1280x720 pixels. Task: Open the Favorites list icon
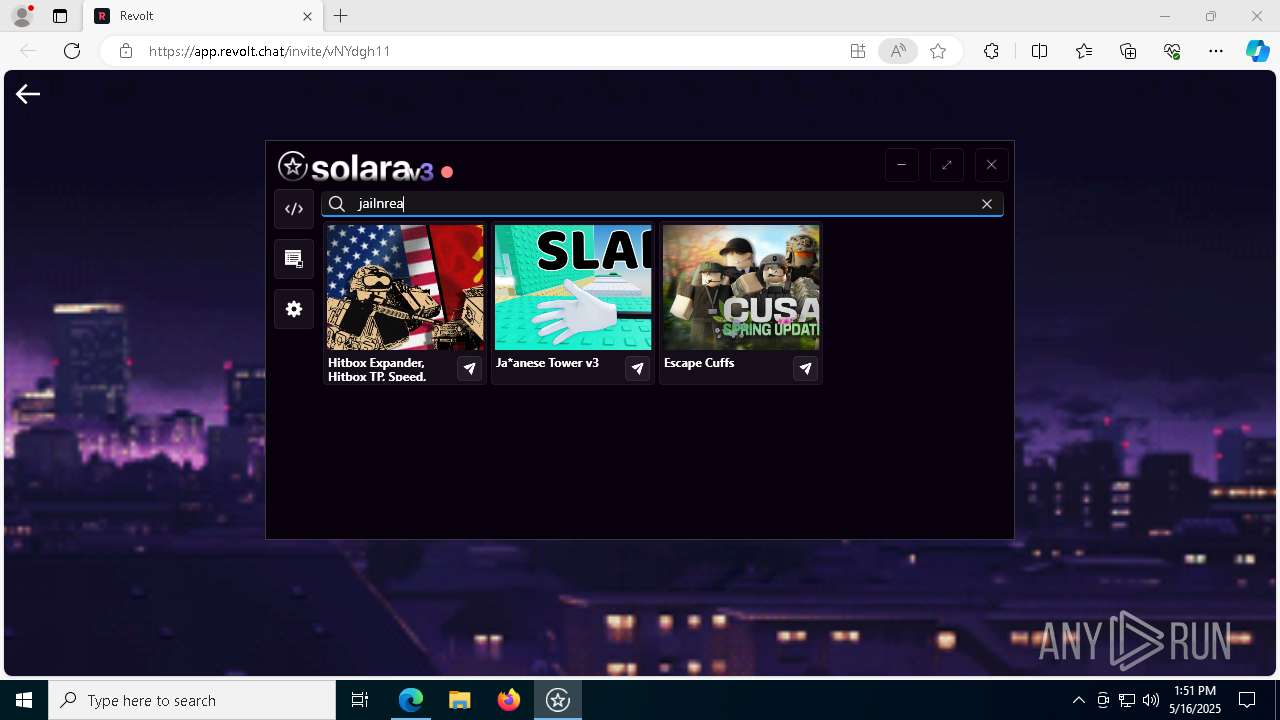point(1084,51)
